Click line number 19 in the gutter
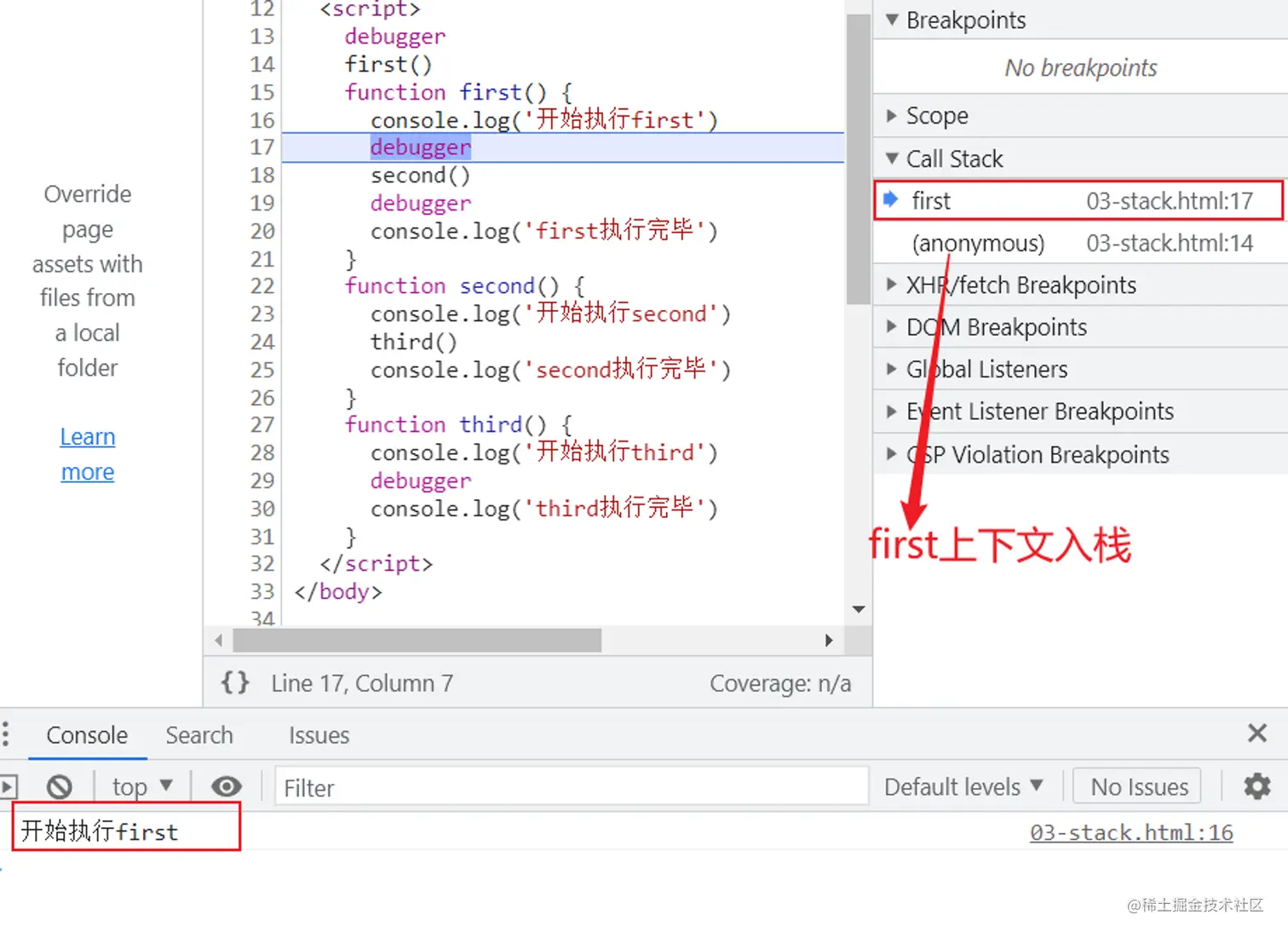Image resolution: width=1288 pixels, height=938 pixels. point(262,204)
